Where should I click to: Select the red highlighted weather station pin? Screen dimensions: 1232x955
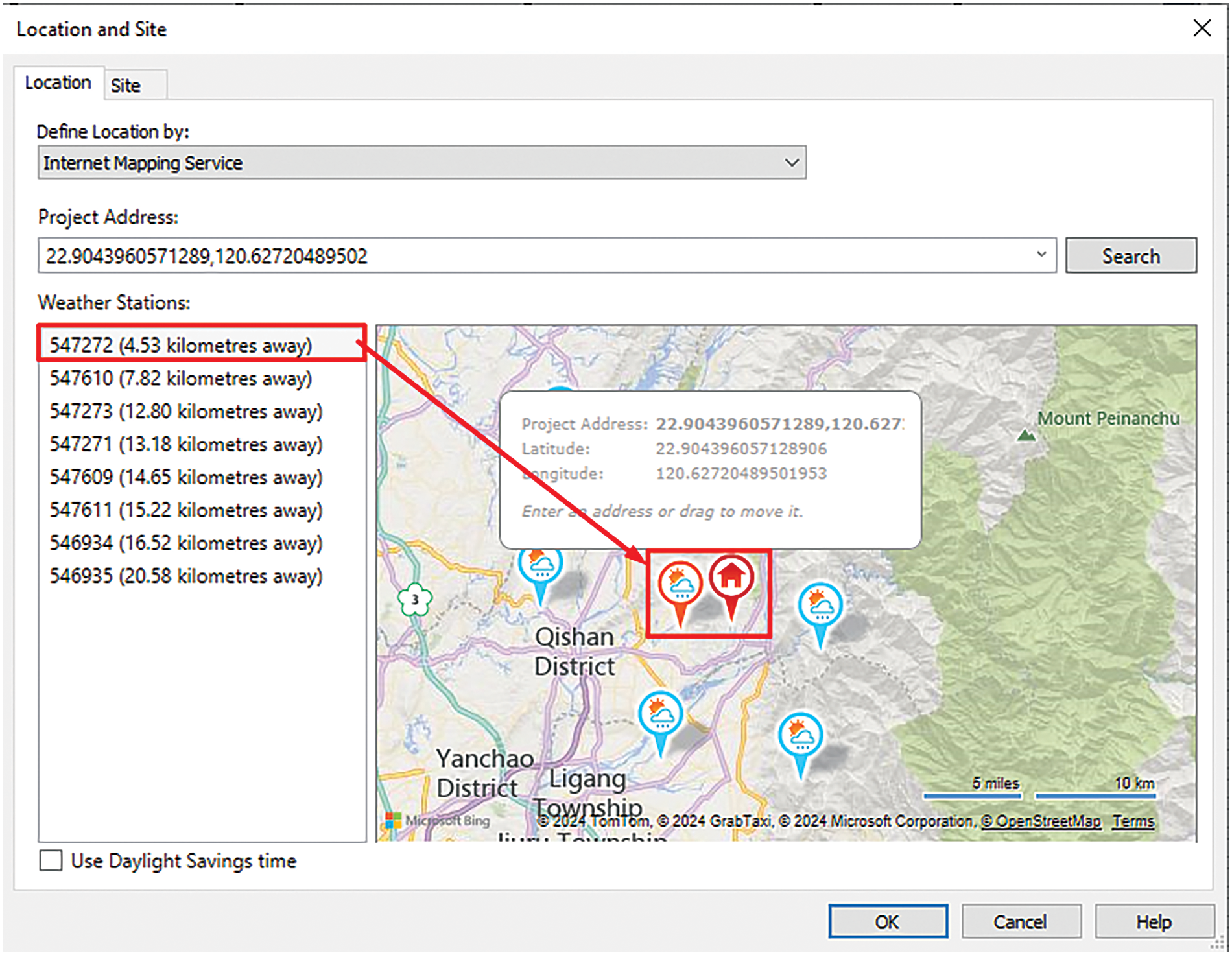(x=680, y=584)
